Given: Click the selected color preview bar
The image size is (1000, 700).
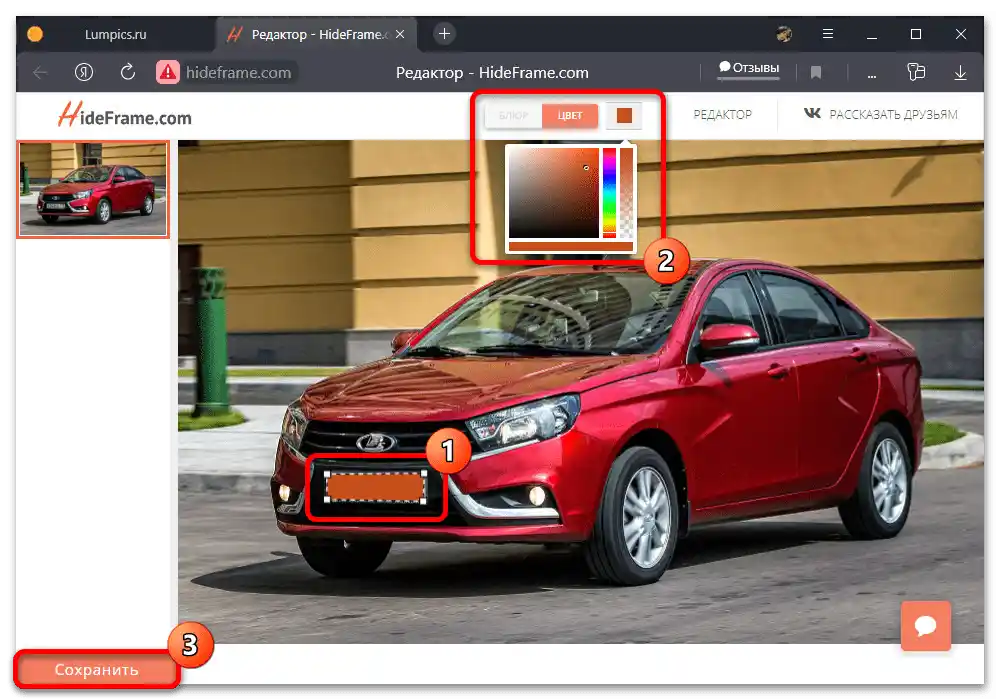Looking at the screenshot, I should tap(571, 246).
